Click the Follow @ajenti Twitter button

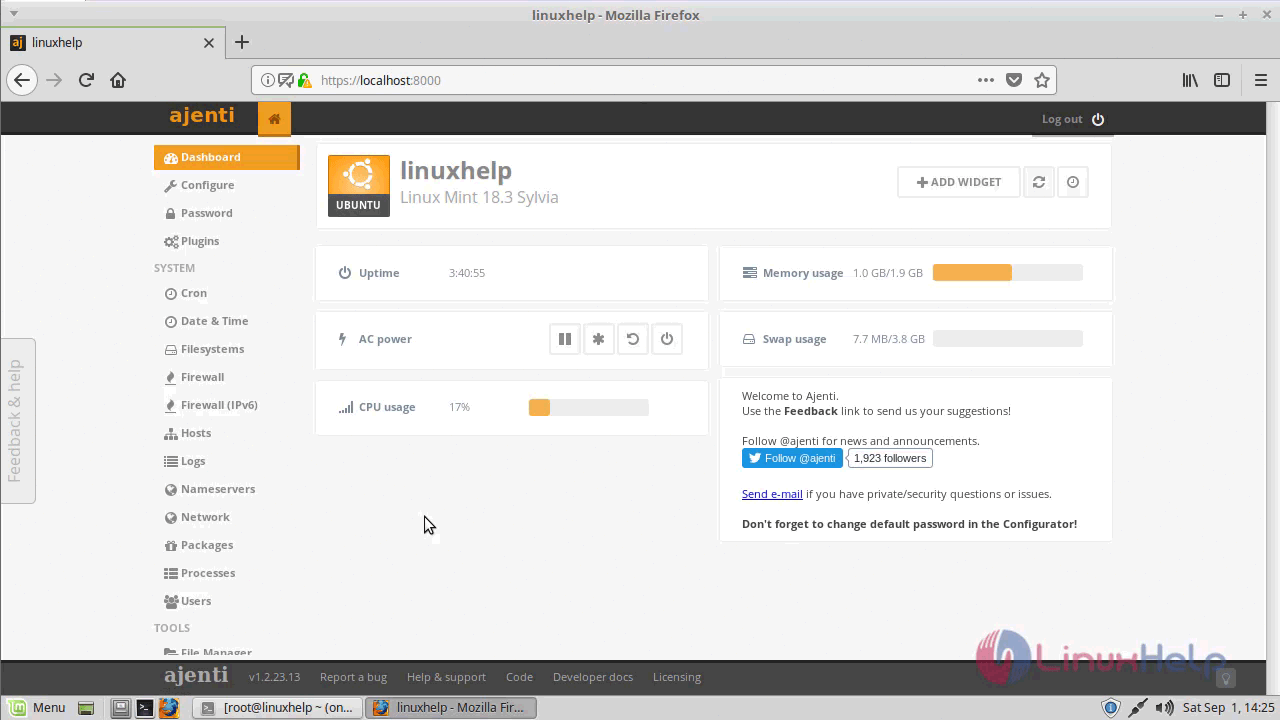pos(792,458)
